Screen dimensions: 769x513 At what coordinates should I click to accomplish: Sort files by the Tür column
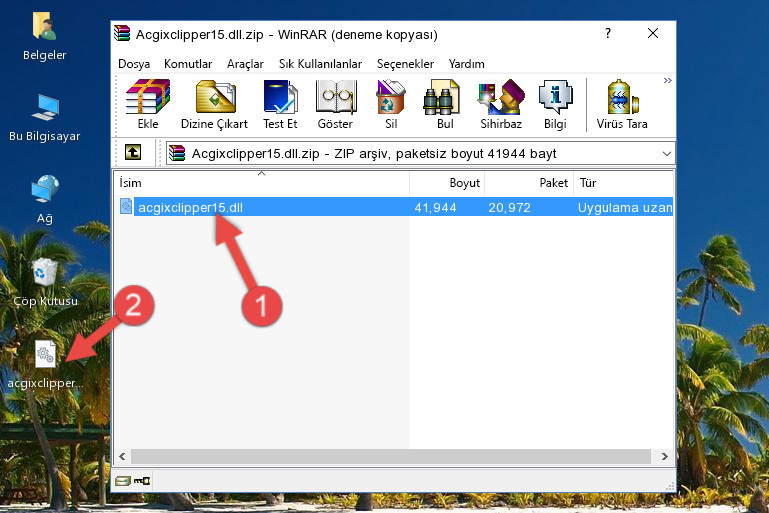pyautogui.click(x=623, y=183)
